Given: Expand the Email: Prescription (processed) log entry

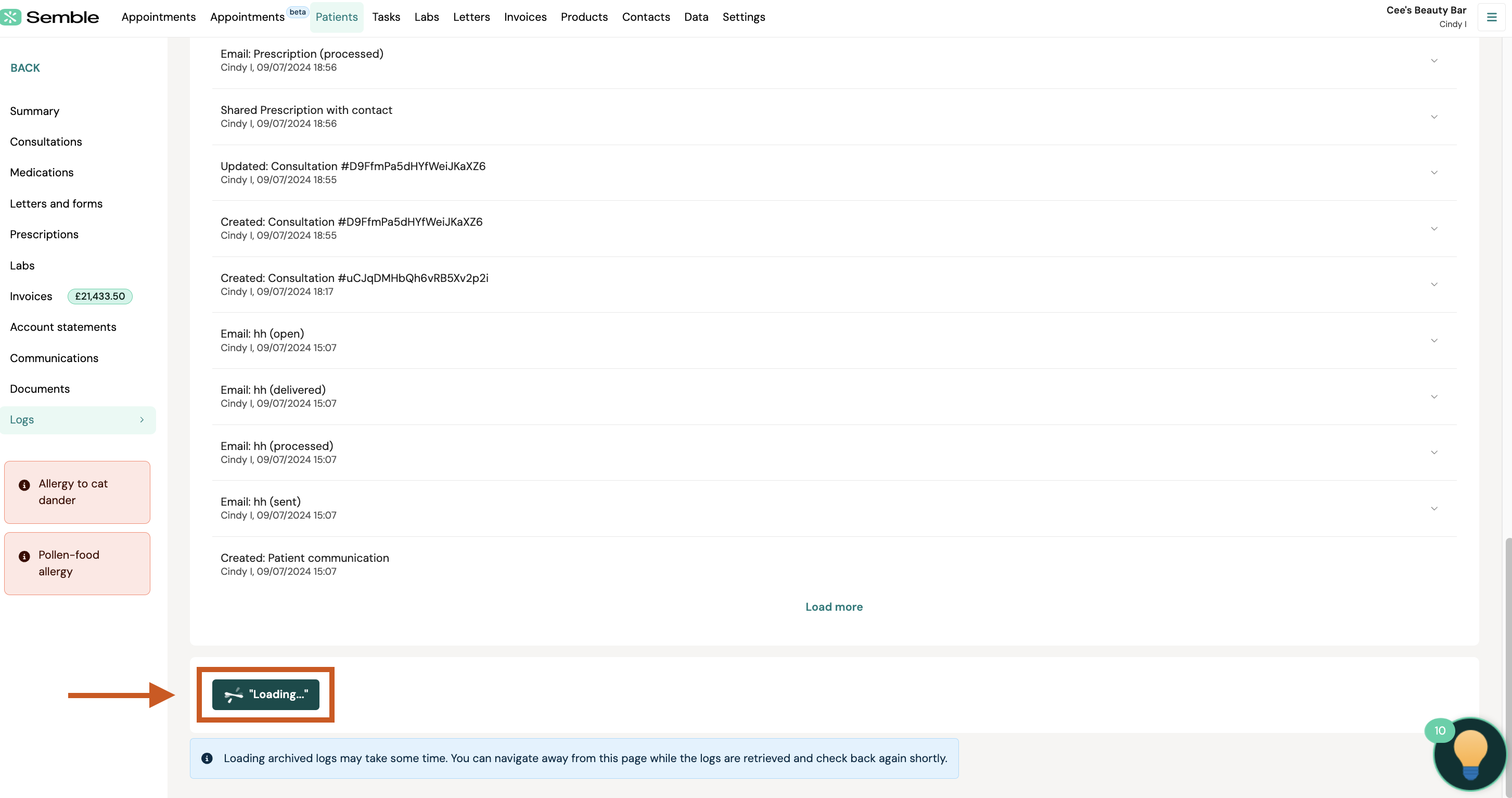Looking at the screenshot, I should pyautogui.click(x=1434, y=60).
